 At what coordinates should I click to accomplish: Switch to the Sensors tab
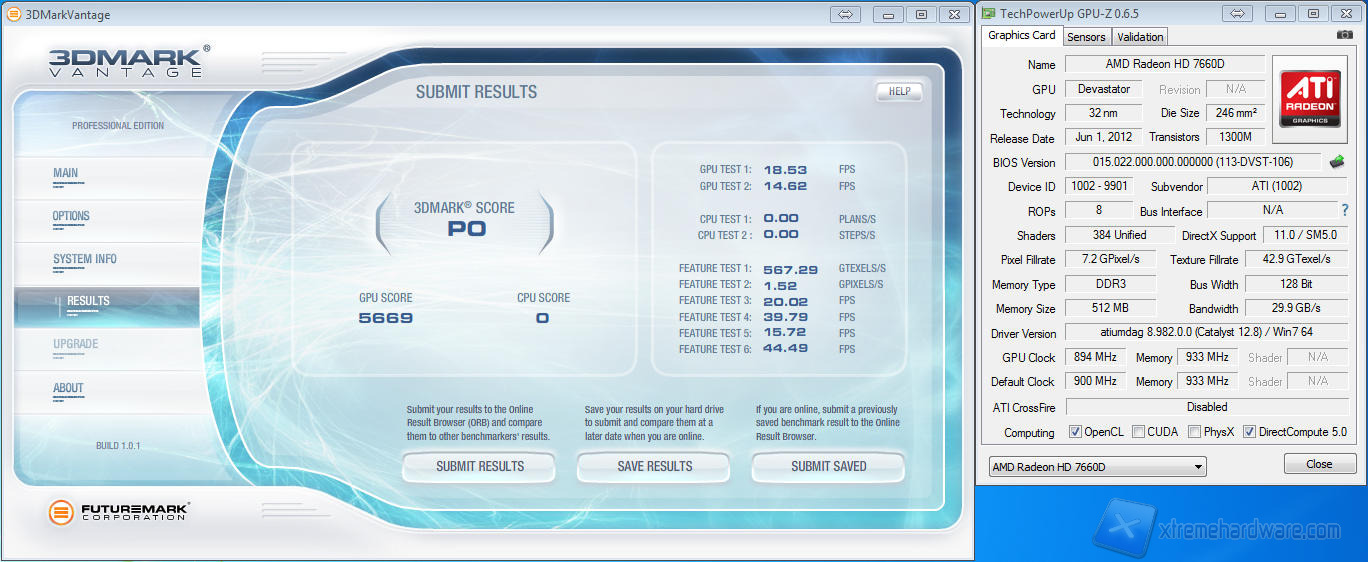1086,37
